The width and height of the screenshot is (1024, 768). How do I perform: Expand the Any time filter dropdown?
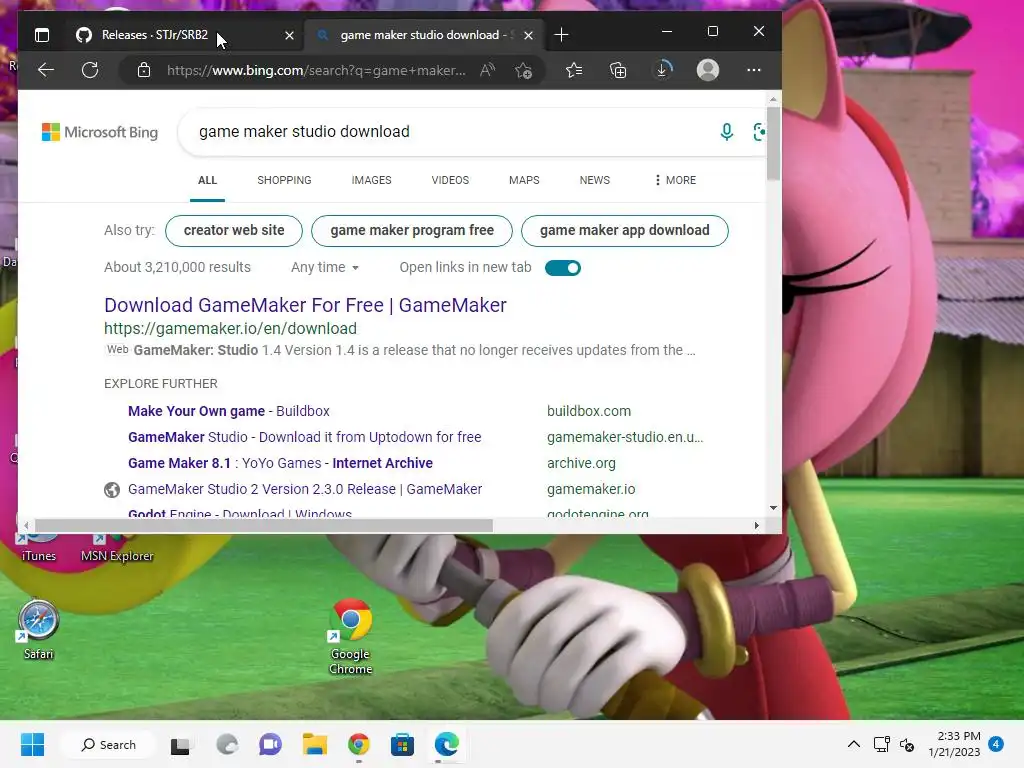point(325,267)
